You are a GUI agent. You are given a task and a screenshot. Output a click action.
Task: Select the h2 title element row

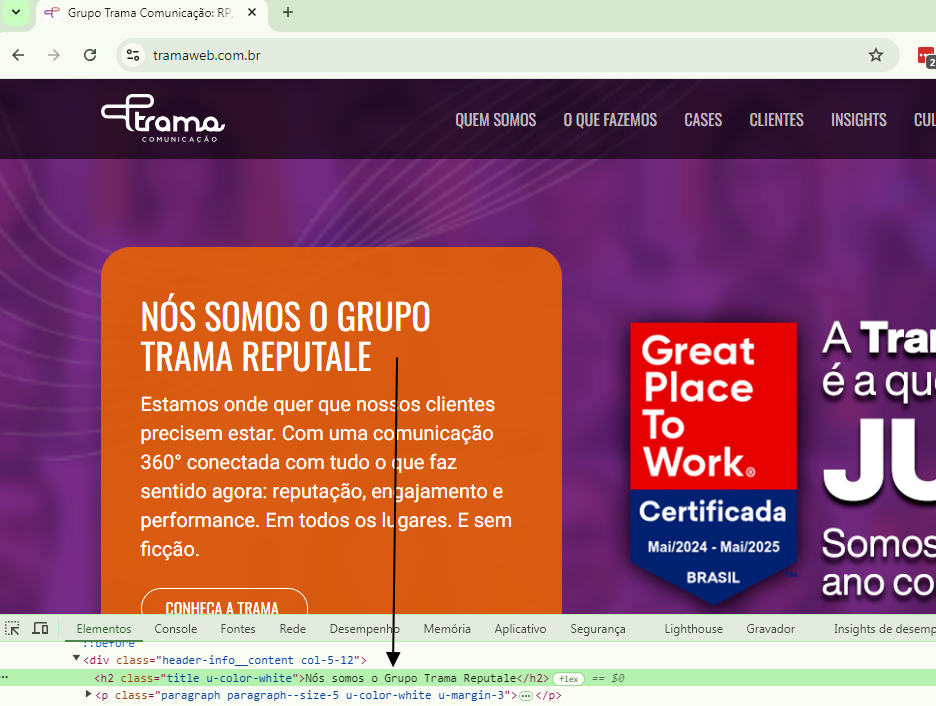point(468,678)
